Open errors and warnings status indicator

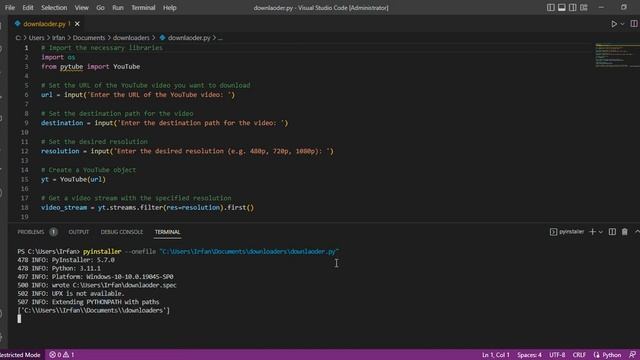tap(62, 355)
